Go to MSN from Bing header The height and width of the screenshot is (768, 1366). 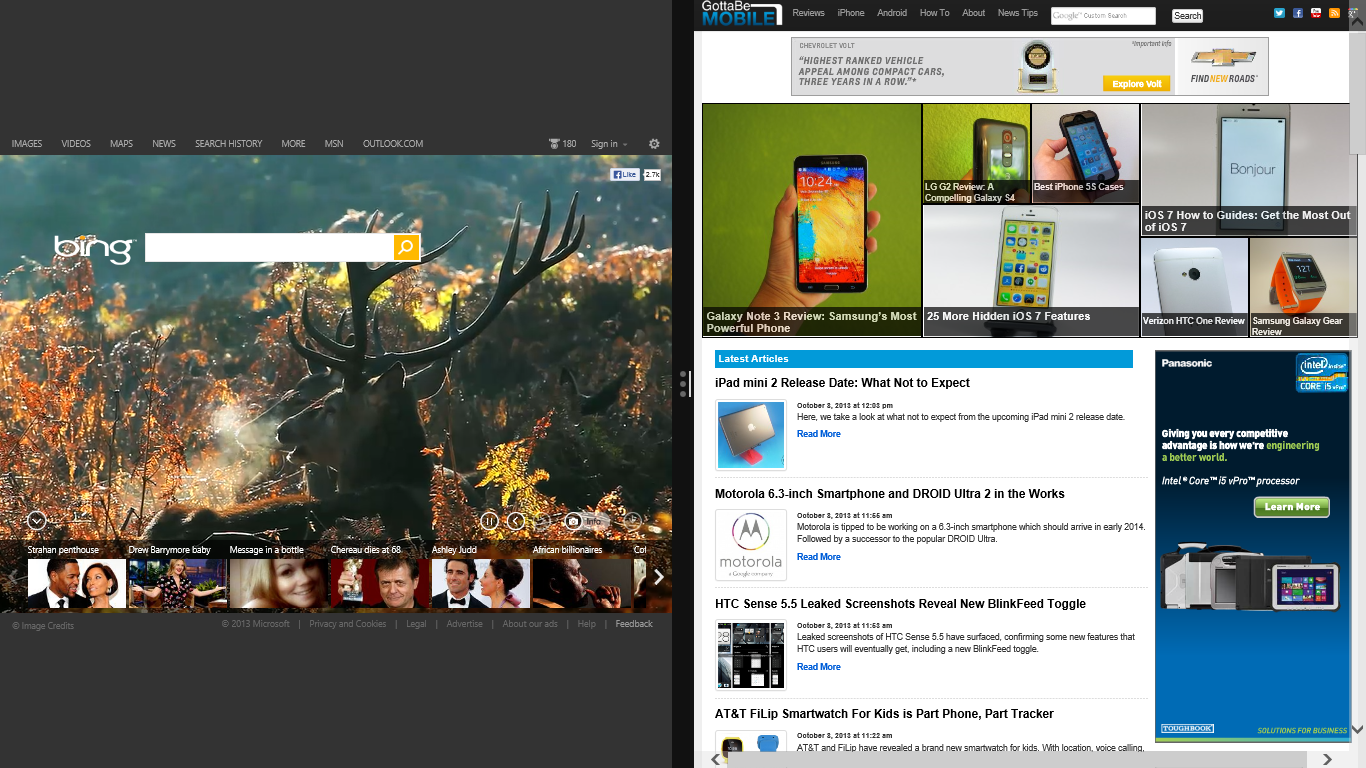[334, 144]
